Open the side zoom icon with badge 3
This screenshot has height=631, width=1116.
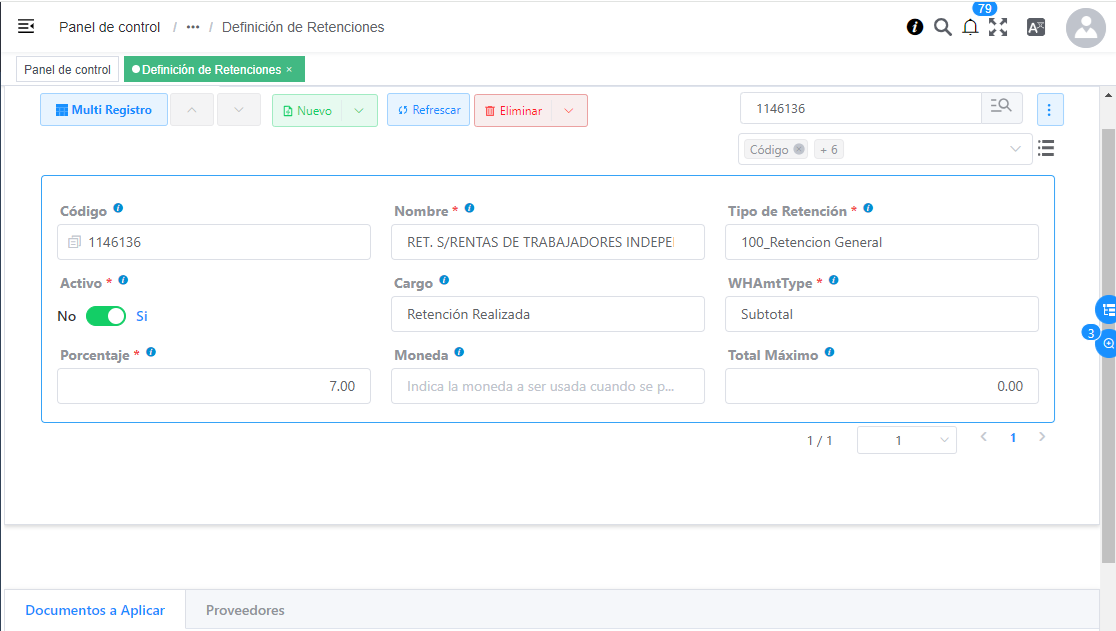pyautogui.click(x=1107, y=344)
